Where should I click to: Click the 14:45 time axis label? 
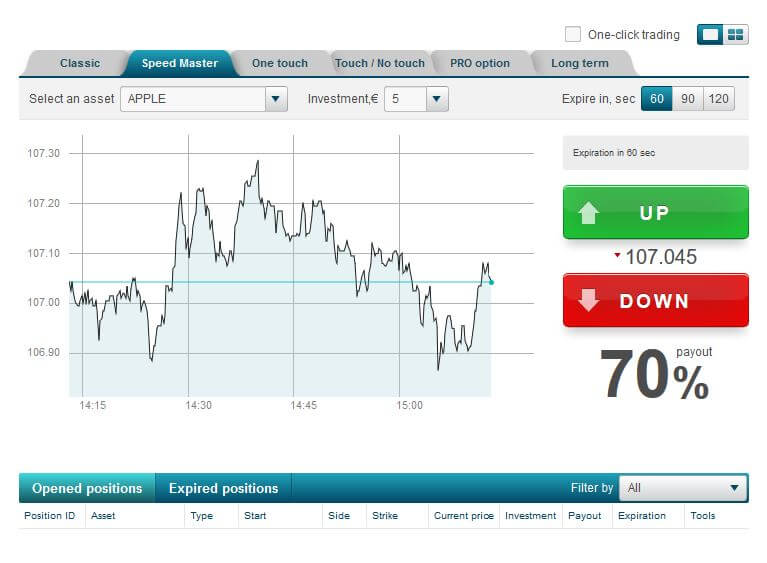coord(303,405)
